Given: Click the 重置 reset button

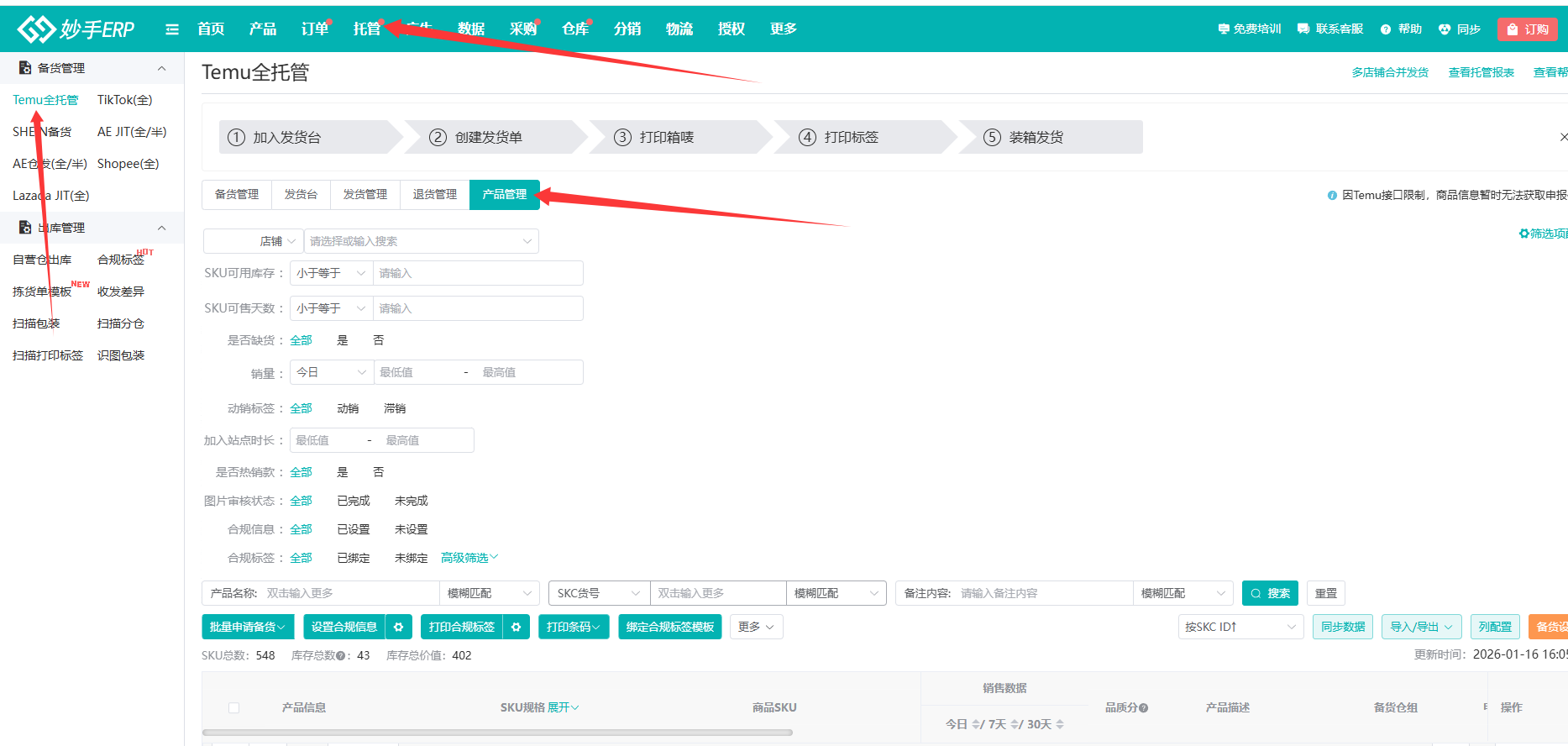Looking at the screenshot, I should point(1326,593).
